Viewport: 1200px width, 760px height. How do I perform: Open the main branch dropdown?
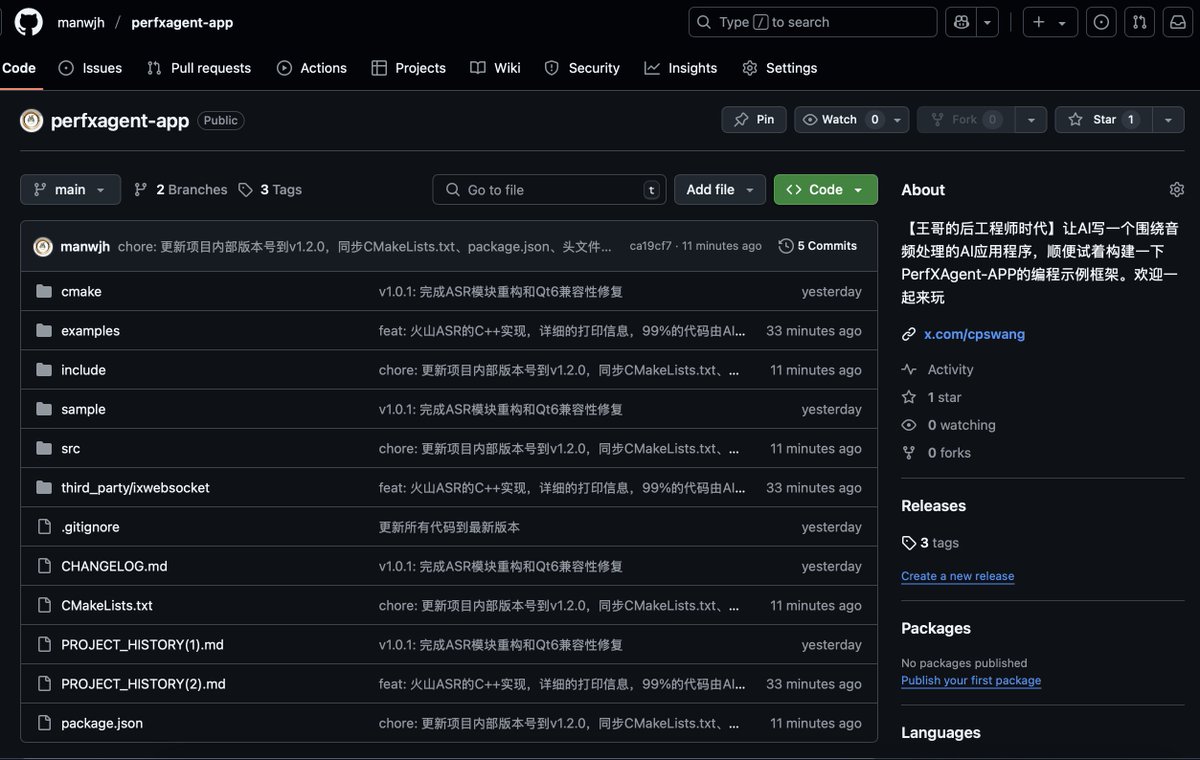[70, 189]
